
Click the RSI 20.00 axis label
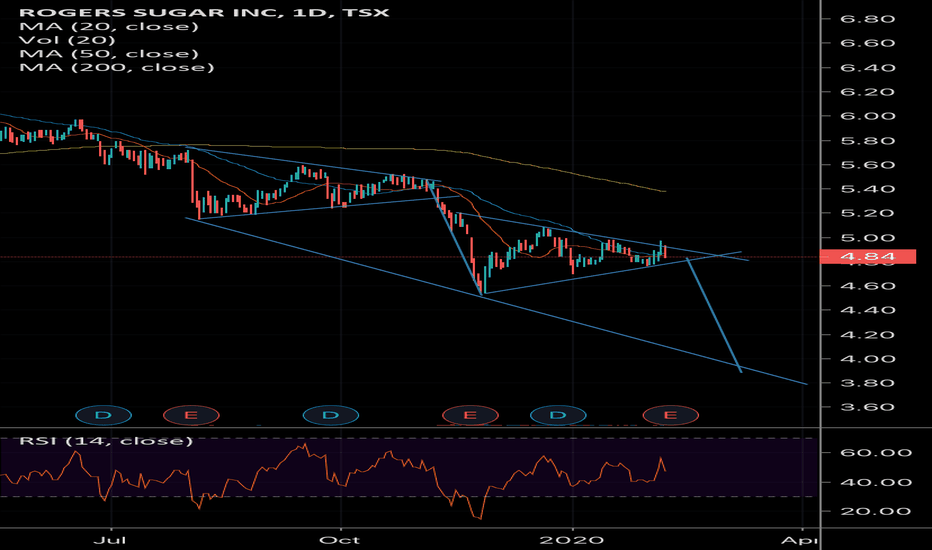tap(876, 511)
